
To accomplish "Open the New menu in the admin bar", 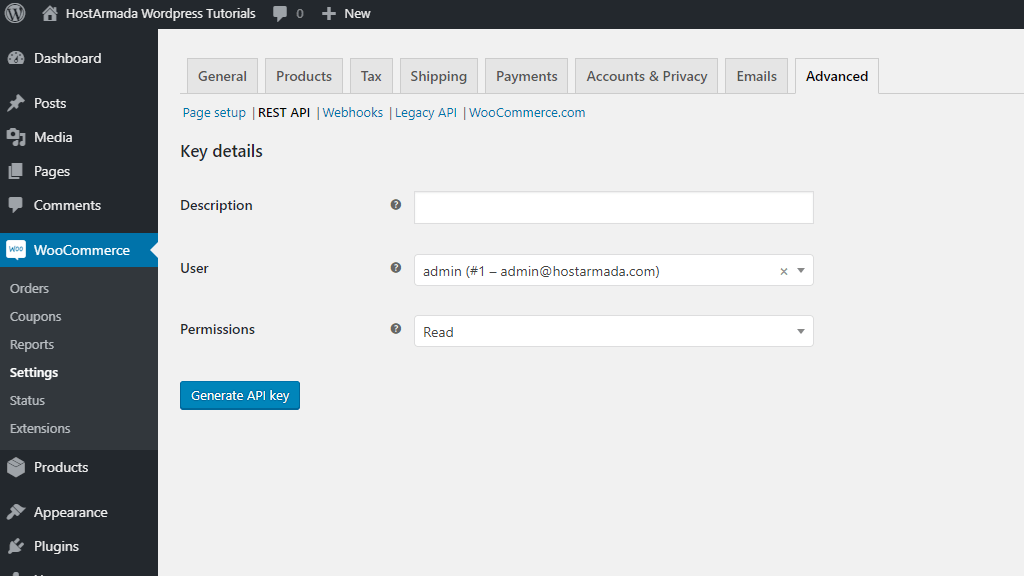I will [345, 14].
